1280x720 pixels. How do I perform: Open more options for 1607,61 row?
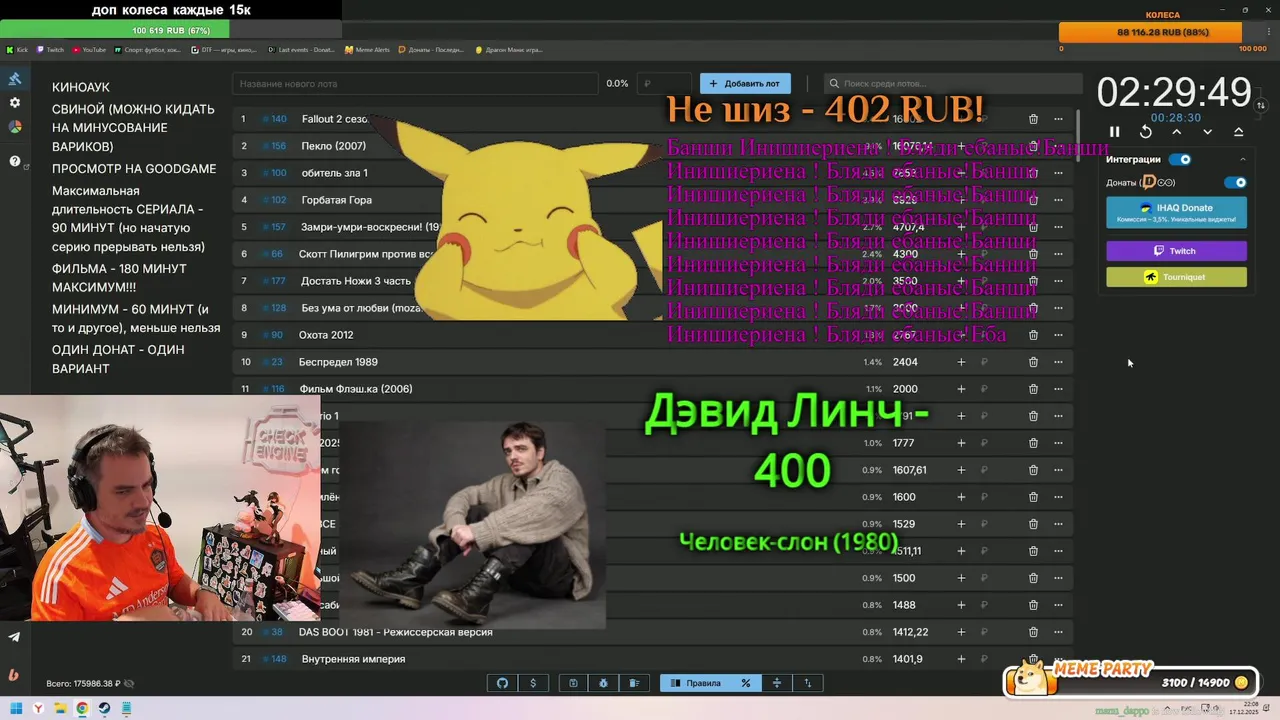point(1058,470)
